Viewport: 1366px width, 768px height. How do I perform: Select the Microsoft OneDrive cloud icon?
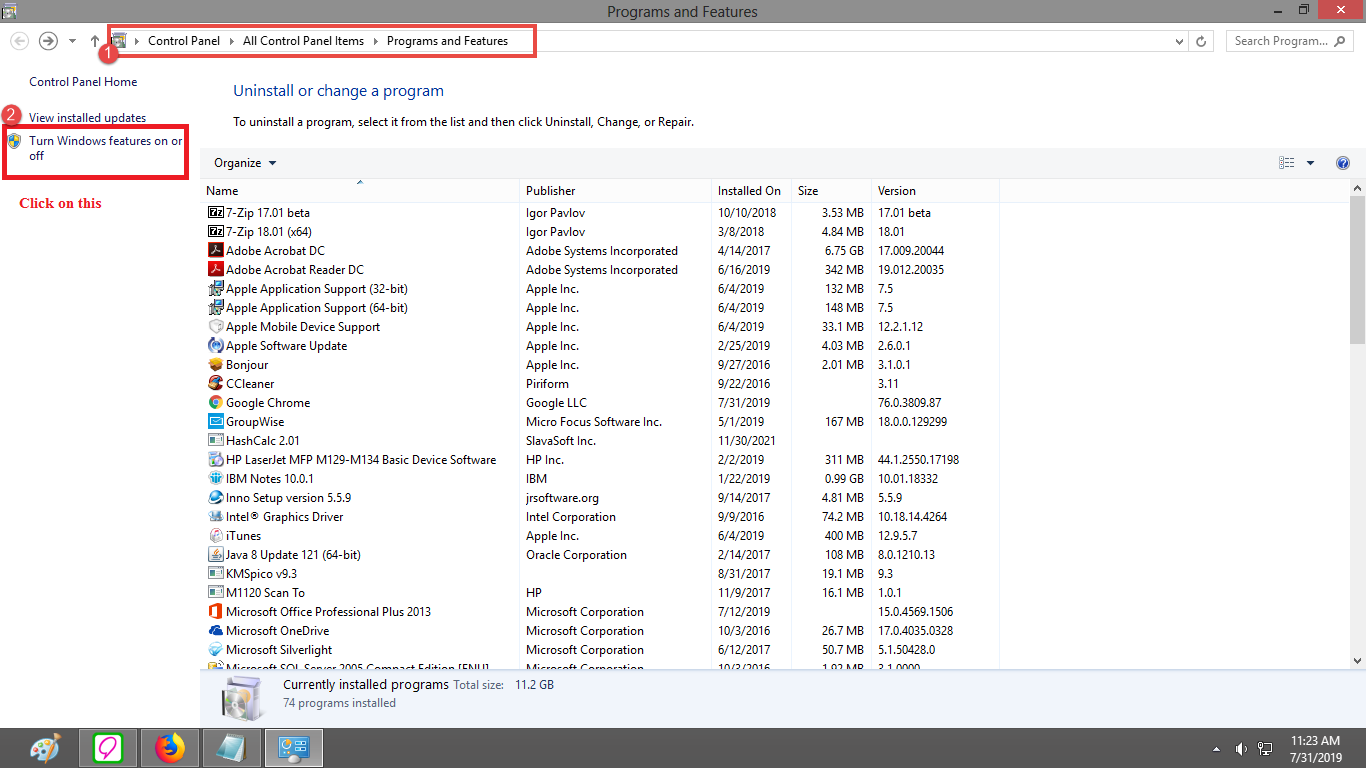pyautogui.click(x=215, y=630)
